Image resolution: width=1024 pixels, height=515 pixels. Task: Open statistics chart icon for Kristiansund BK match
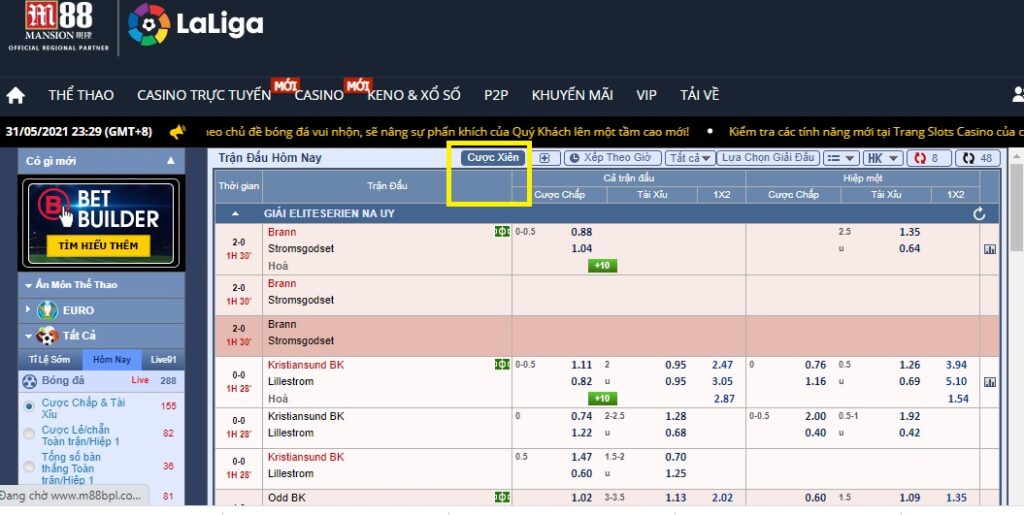click(989, 382)
